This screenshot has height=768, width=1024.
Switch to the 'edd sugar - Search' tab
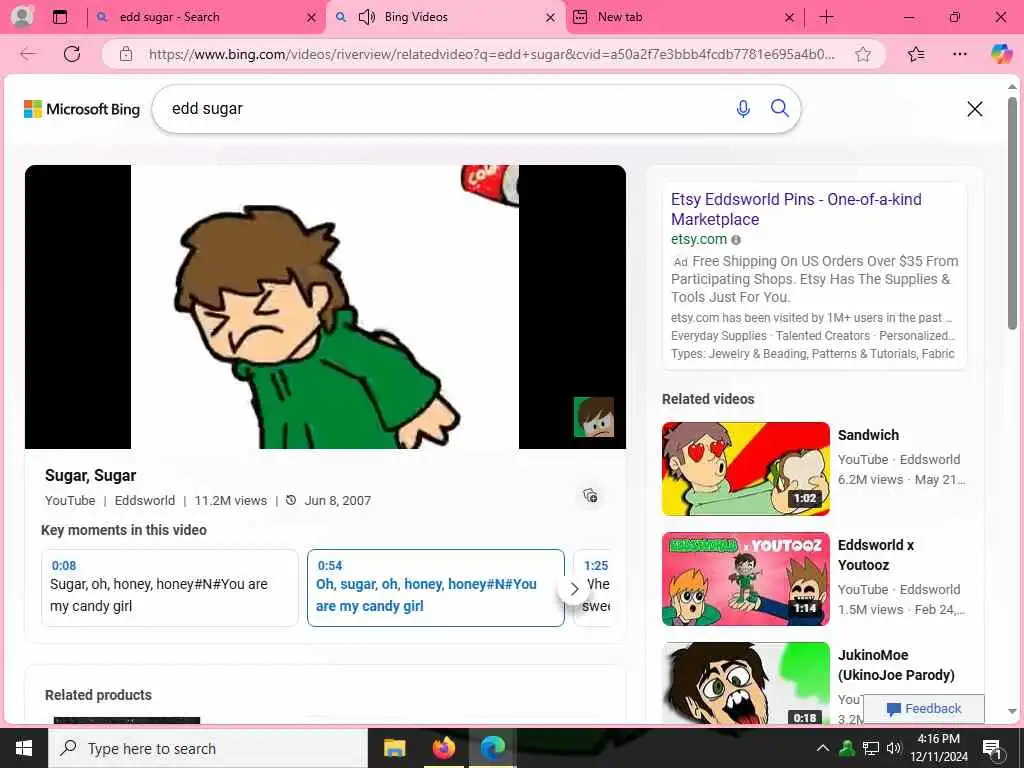pos(169,17)
